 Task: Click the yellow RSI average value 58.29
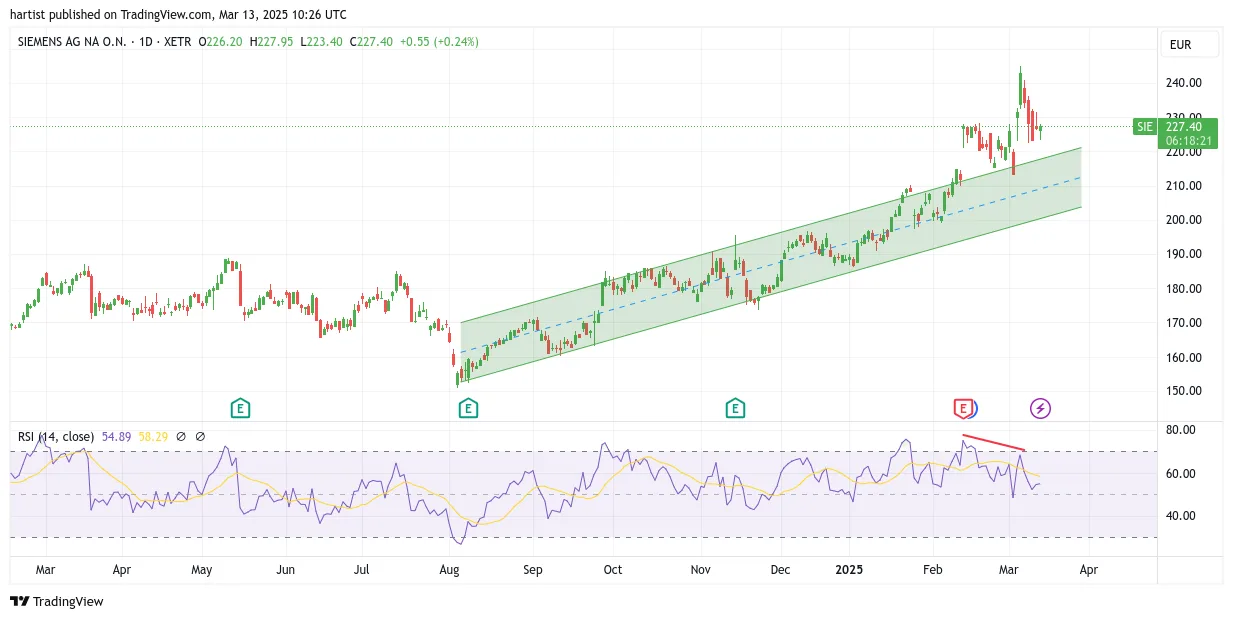pyautogui.click(x=154, y=436)
